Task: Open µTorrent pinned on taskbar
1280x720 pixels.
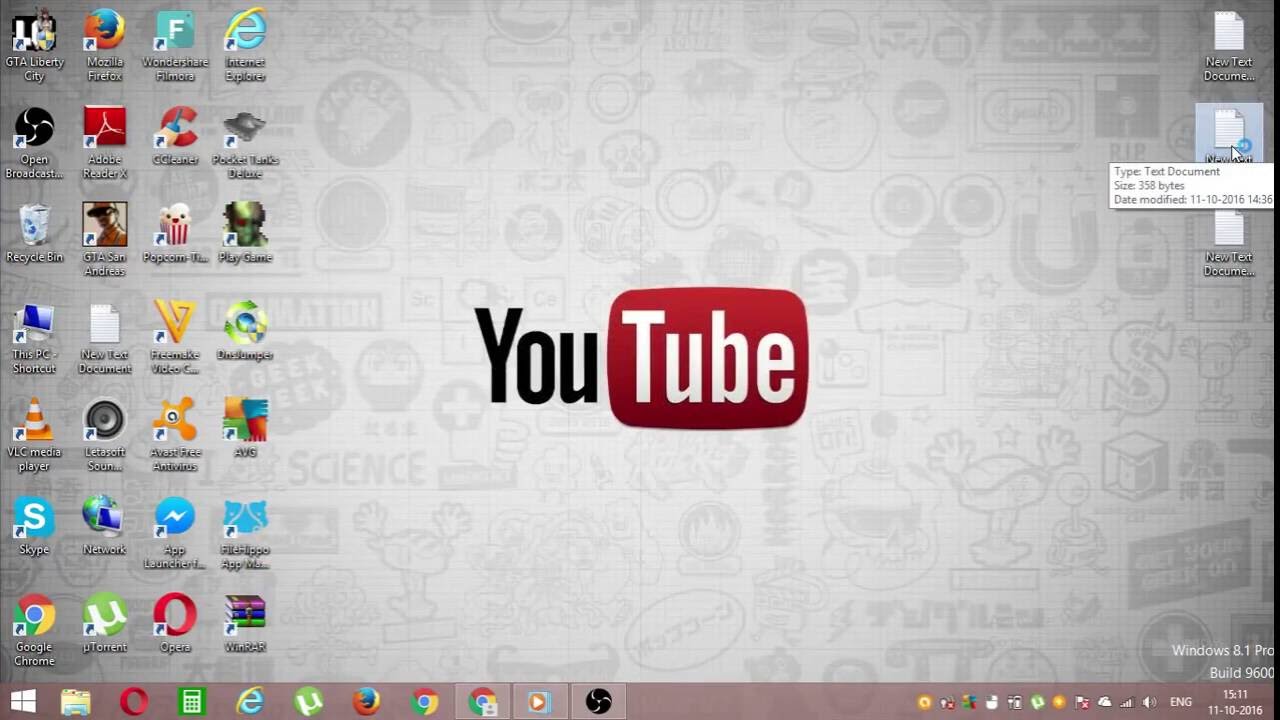Action: tap(307, 702)
